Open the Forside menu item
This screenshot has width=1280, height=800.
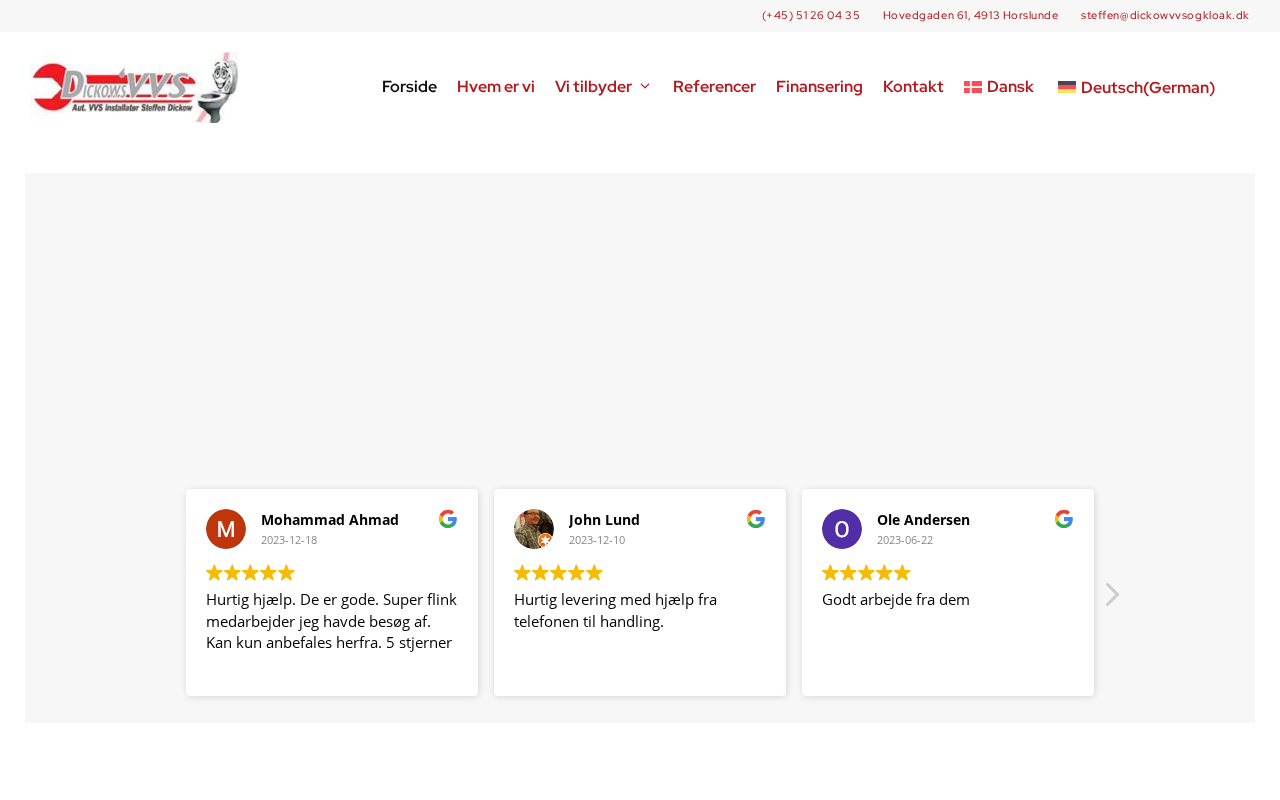tap(409, 87)
